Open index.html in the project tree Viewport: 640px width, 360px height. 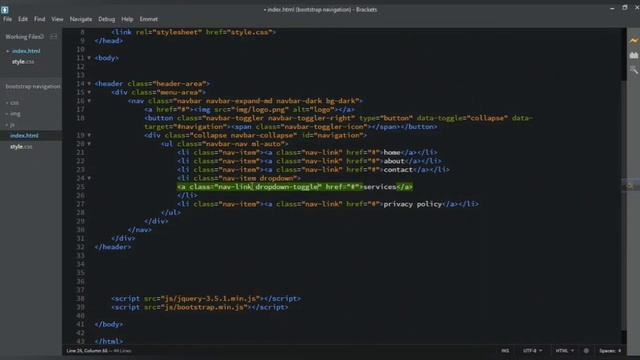click(x=24, y=136)
